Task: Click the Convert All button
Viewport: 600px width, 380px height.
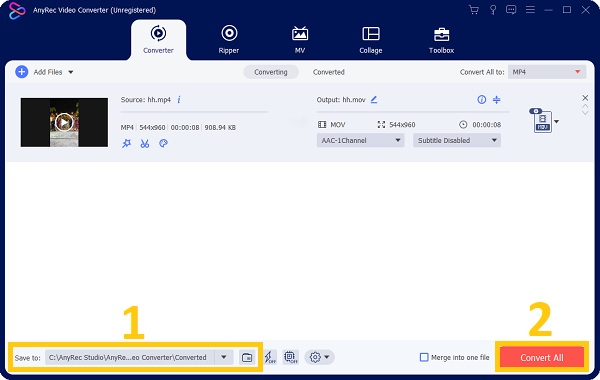Action: pos(542,357)
